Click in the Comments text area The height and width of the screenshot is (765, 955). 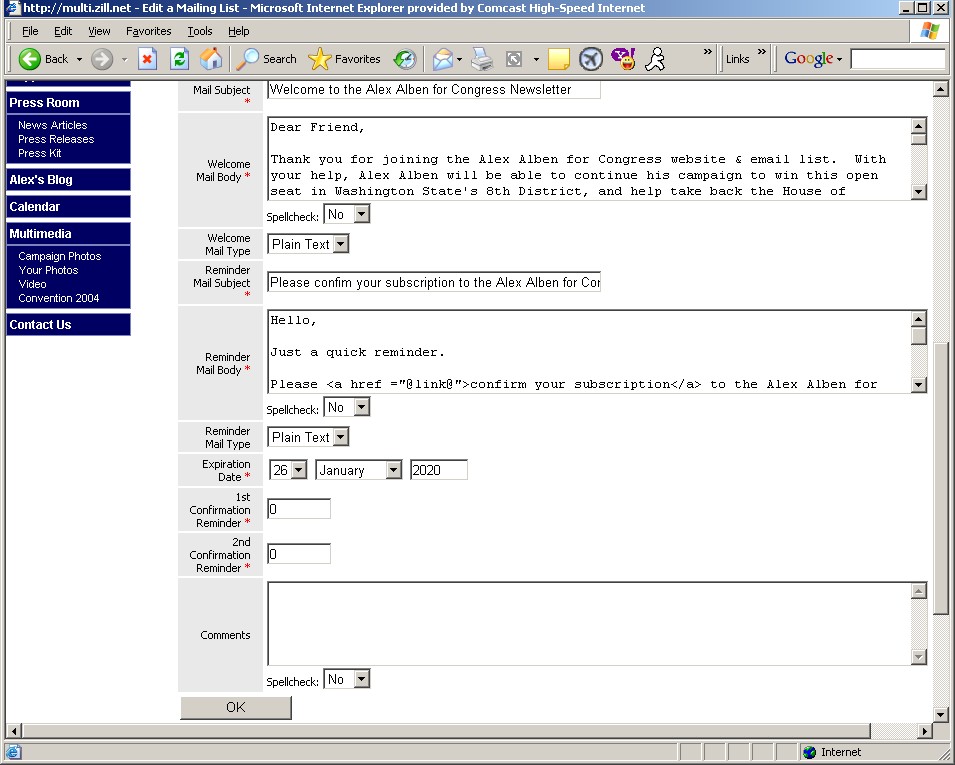coord(588,623)
